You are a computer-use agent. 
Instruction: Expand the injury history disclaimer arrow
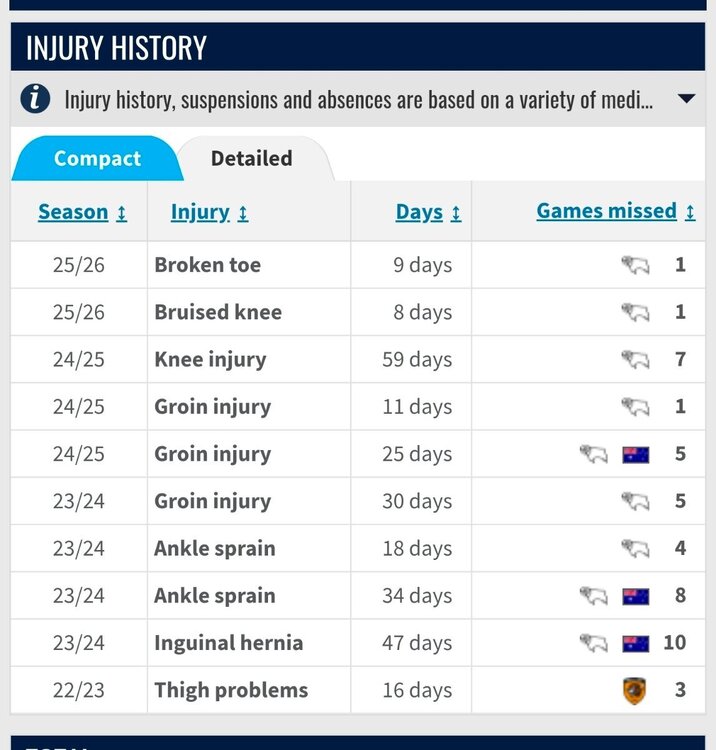[686, 99]
